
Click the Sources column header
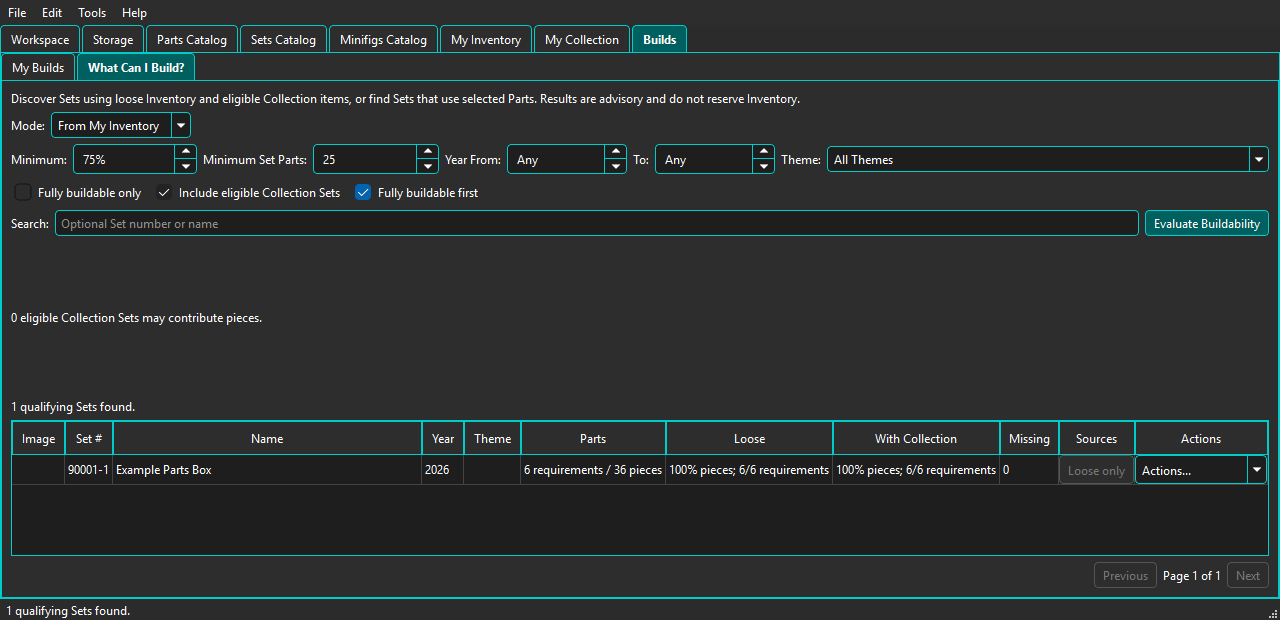point(1097,439)
